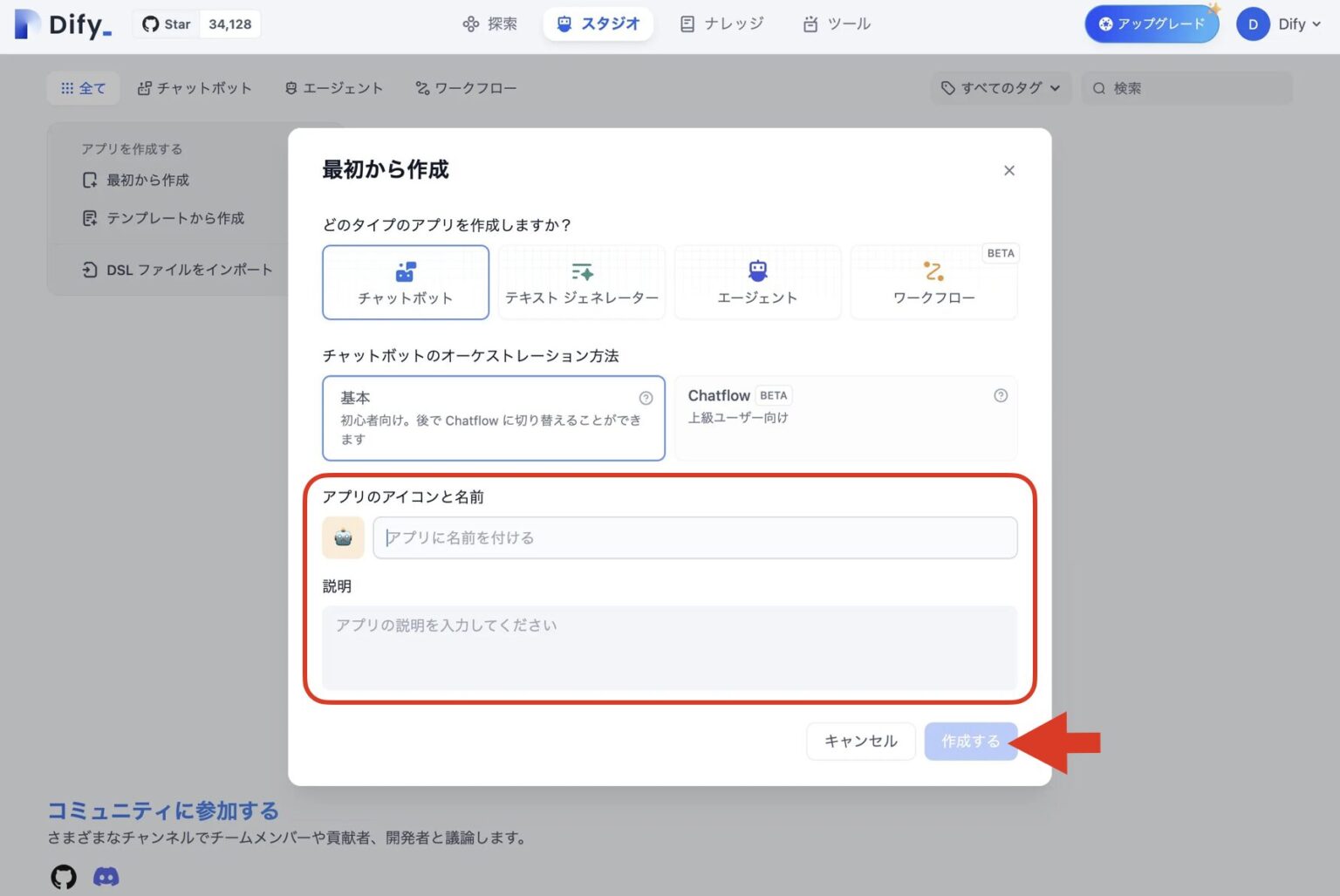Switch to the ナレッジ tab
This screenshot has height=896, width=1340.
pyautogui.click(x=722, y=24)
